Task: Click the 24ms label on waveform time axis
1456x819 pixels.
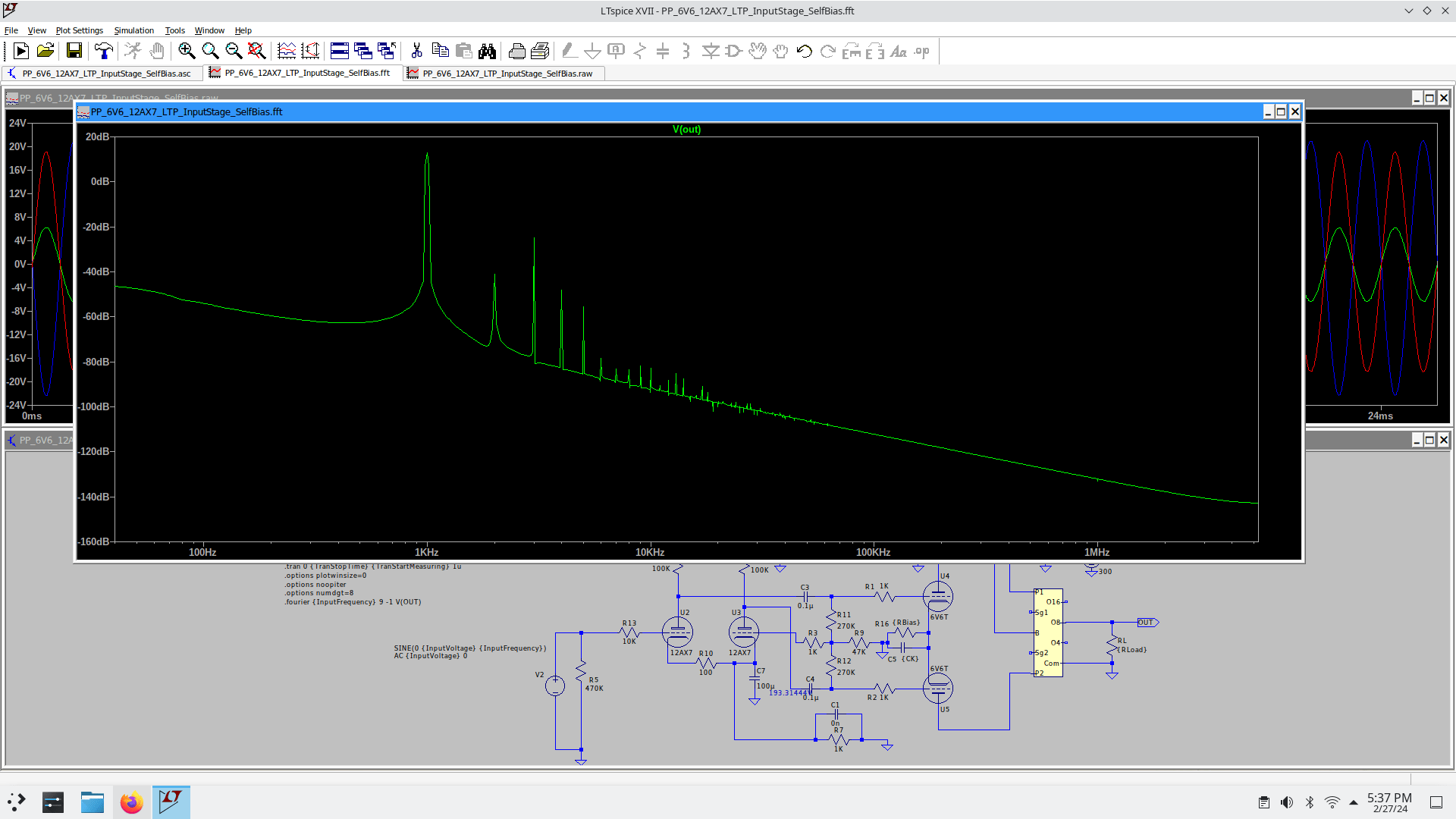Action: tap(1380, 416)
